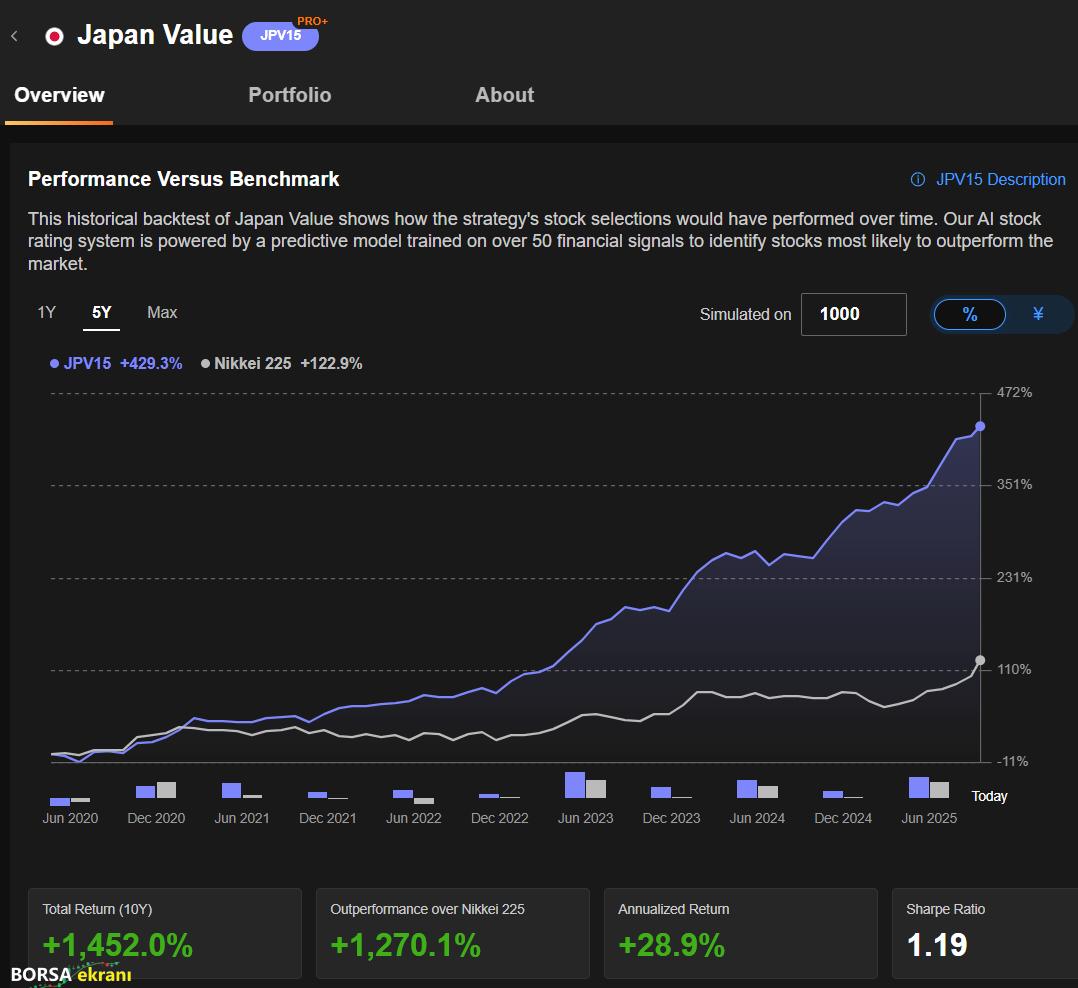Click the JPV15 PRO+ badge
The width and height of the screenshot is (1078, 988).
click(281, 36)
